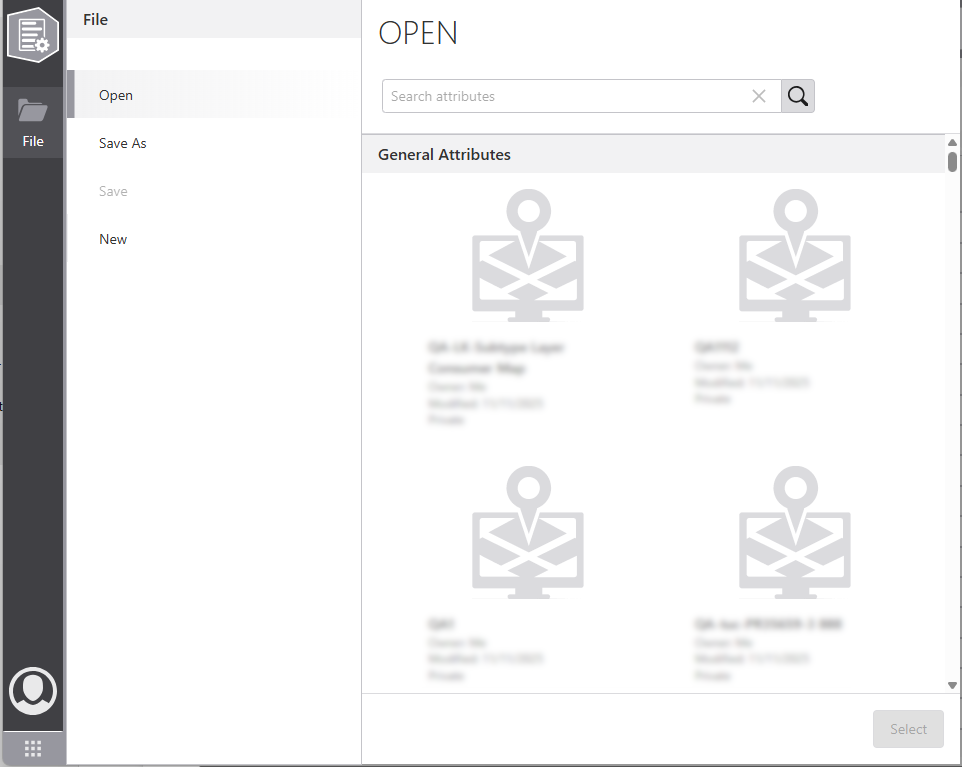Screen dimensions: 962x767
Task: Click the account profile icon
Action: [33, 690]
